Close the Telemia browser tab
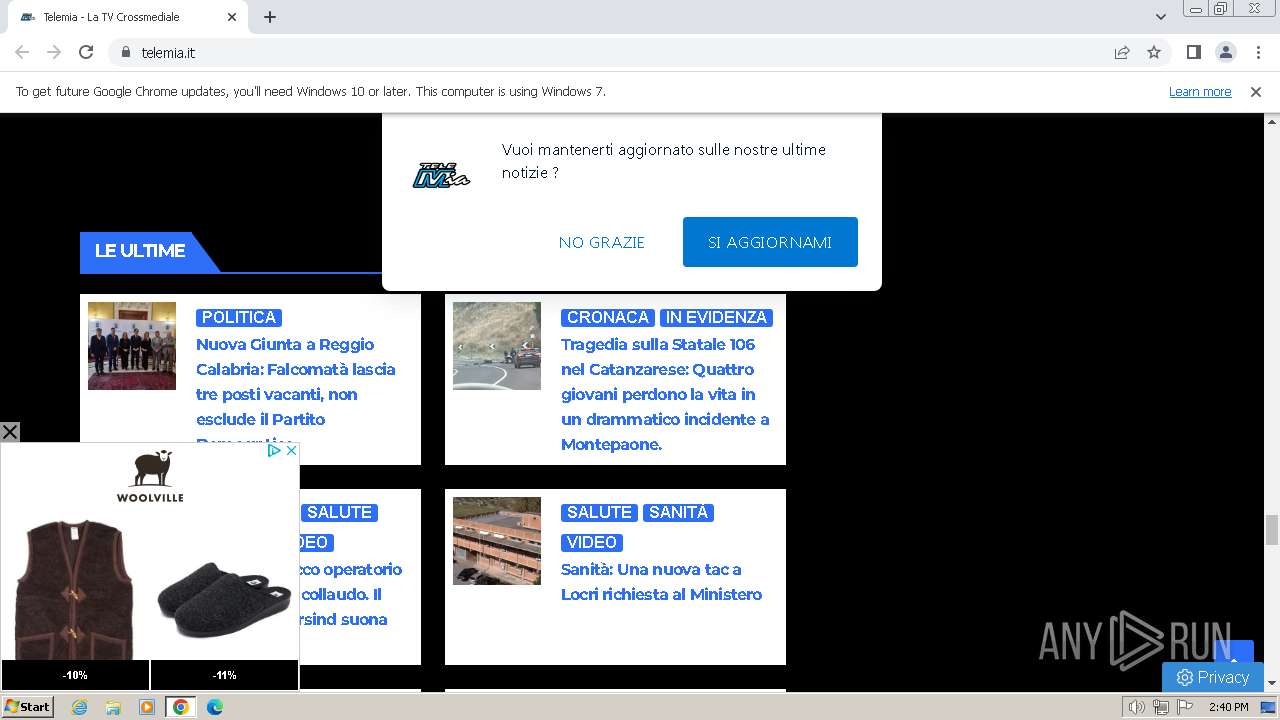 pyautogui.click(x=232, y=17)
